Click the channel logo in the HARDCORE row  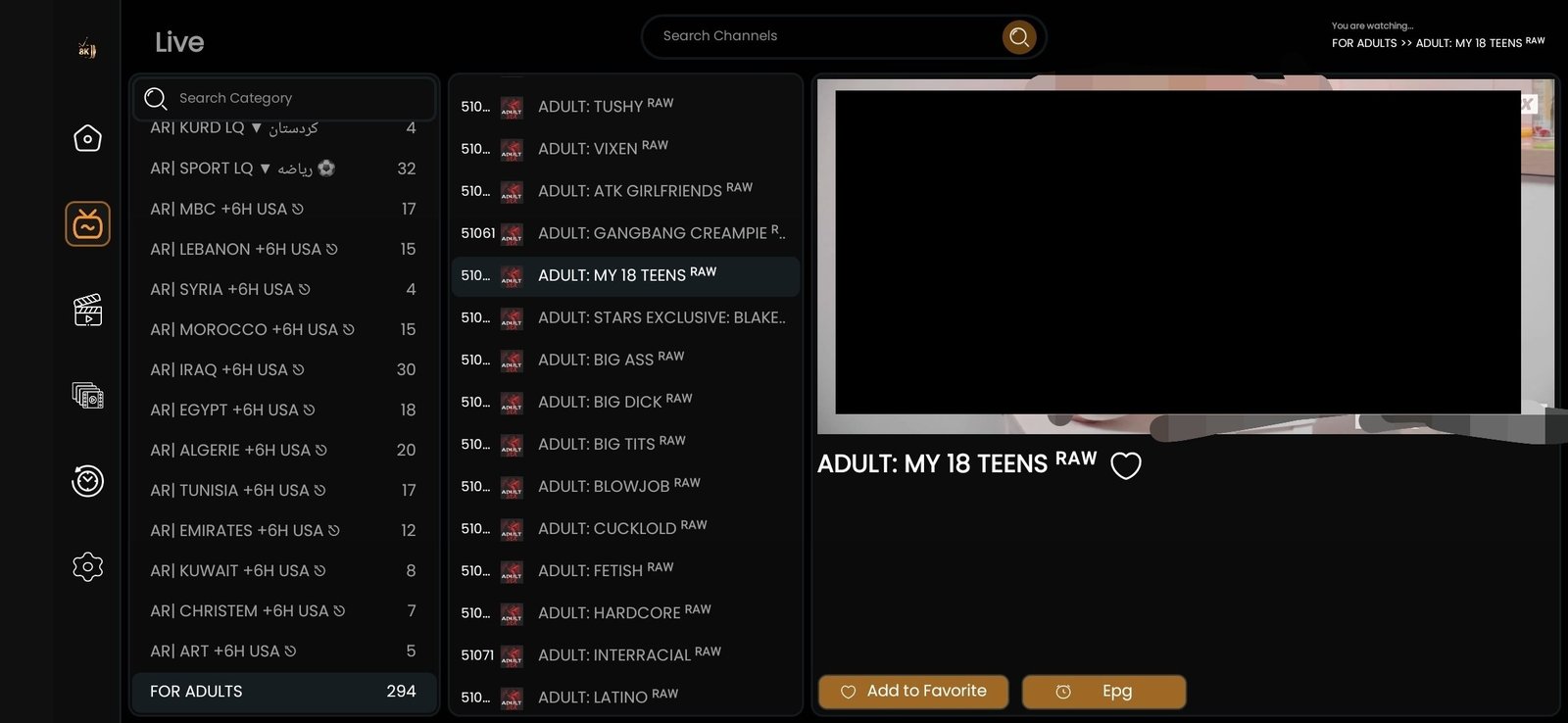pos(512,613)
